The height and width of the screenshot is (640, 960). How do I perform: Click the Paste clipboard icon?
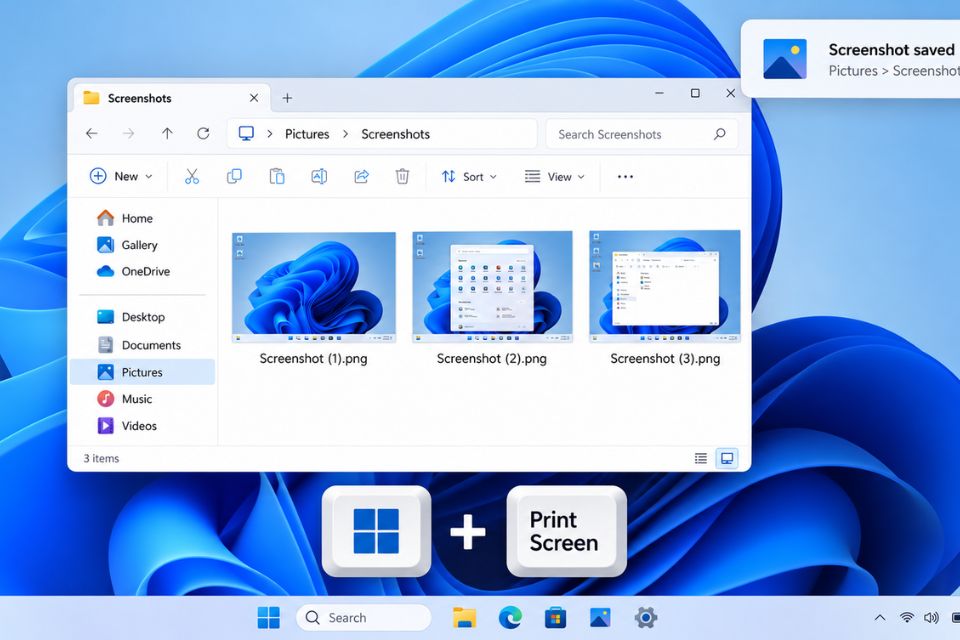[277, 176]
